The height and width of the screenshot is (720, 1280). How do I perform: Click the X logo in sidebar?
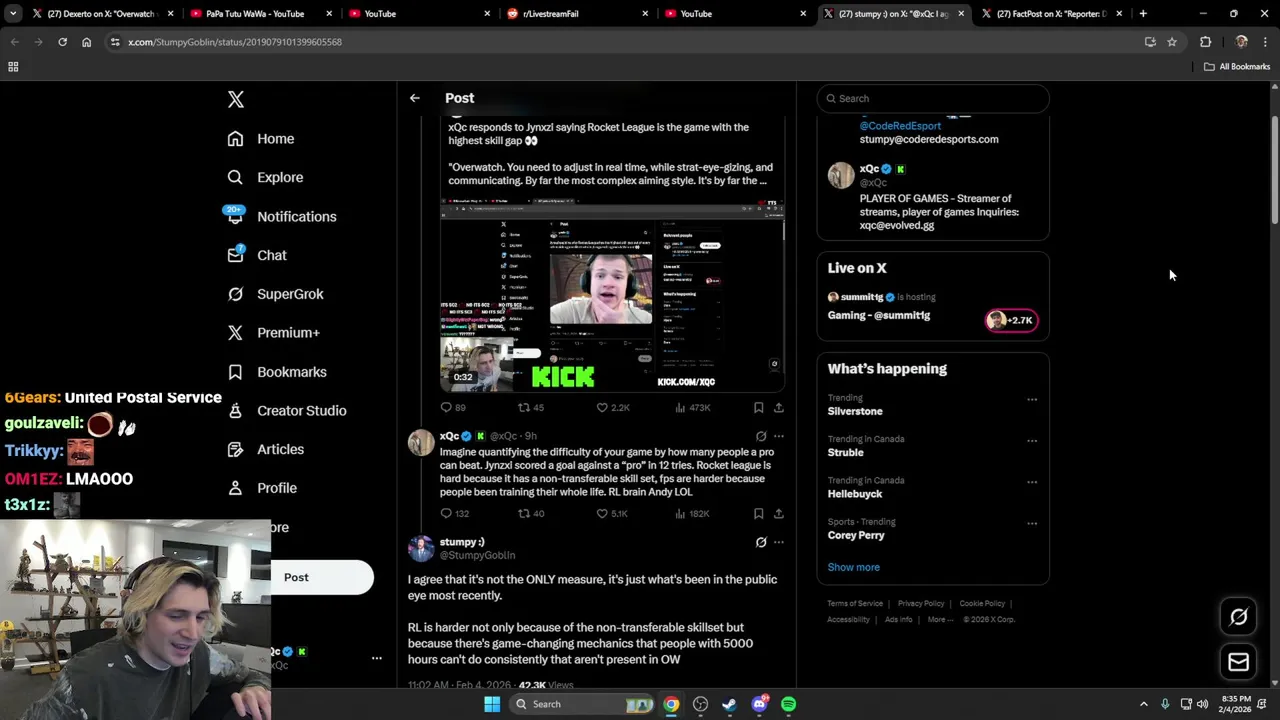(236, 99)
